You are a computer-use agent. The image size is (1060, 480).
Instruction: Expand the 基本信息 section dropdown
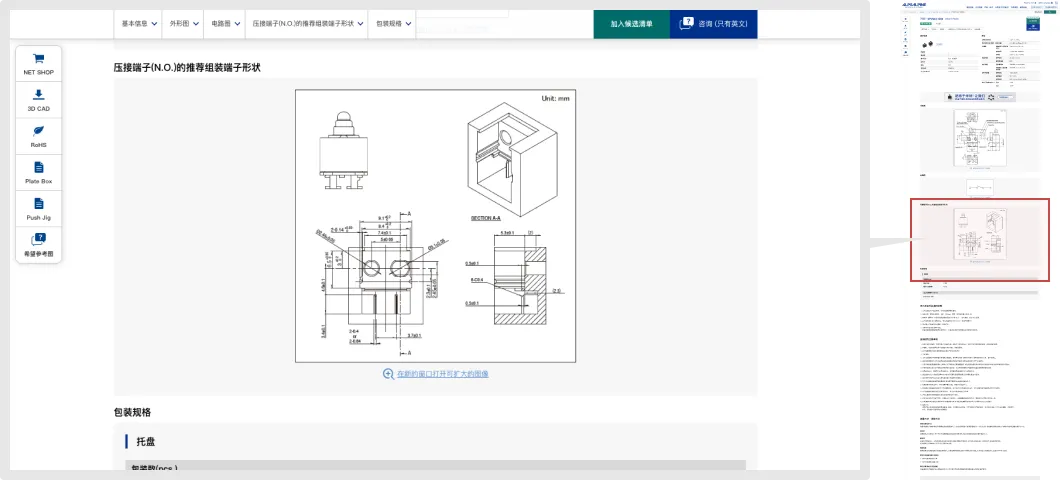[138, 23]
